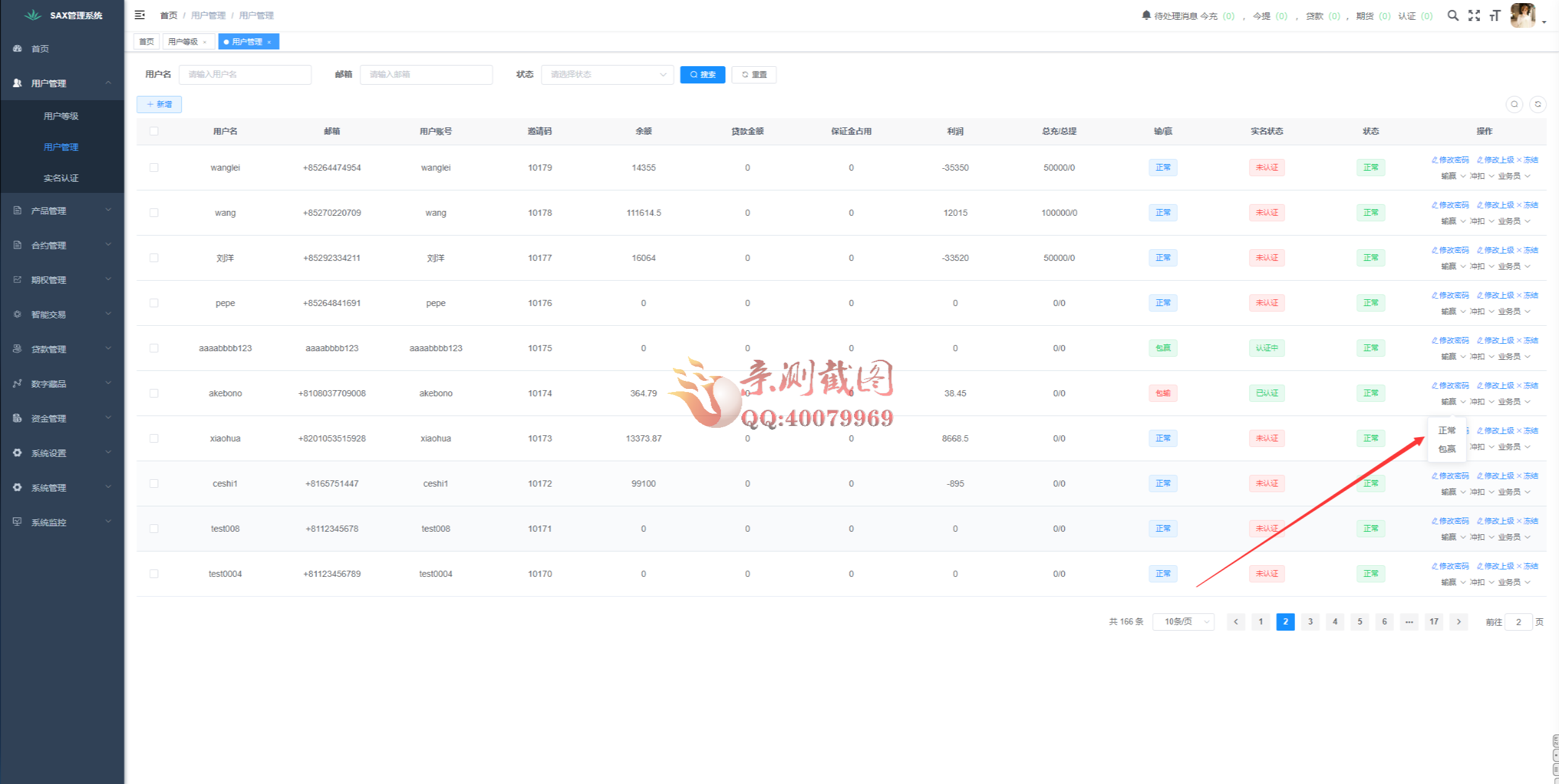This screenshot has width=1559, height=784.
Task: Click the 用户名 input field
Action: pyautogui.click(x=245, y=74)
